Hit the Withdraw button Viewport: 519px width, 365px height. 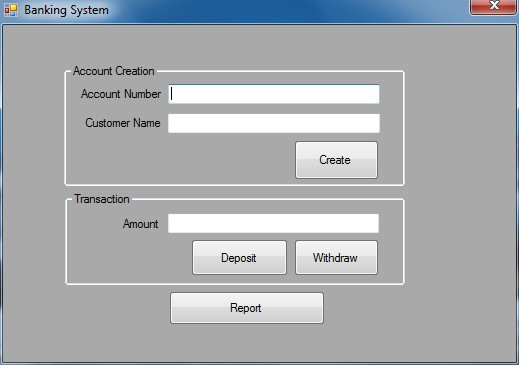(336, 258)
